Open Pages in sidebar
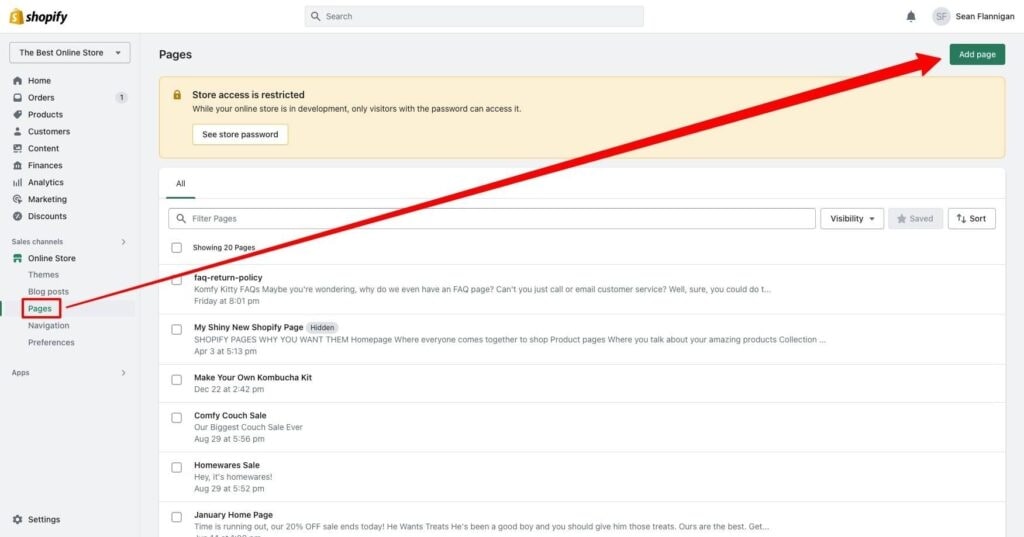The image size is (1024, 537). [x=40, y=308]
